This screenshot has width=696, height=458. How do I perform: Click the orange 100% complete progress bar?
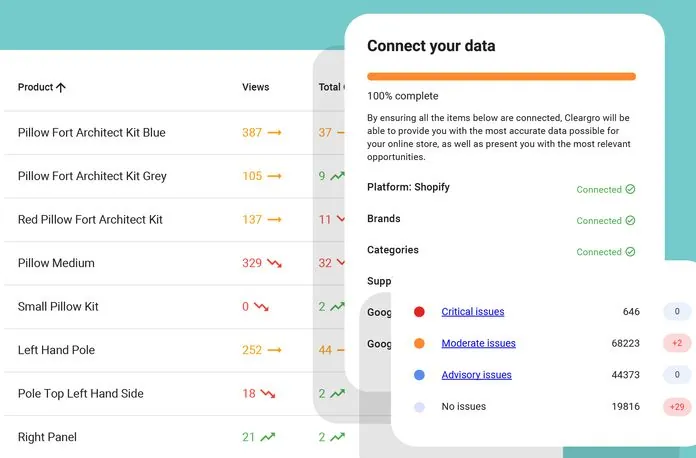501,76
